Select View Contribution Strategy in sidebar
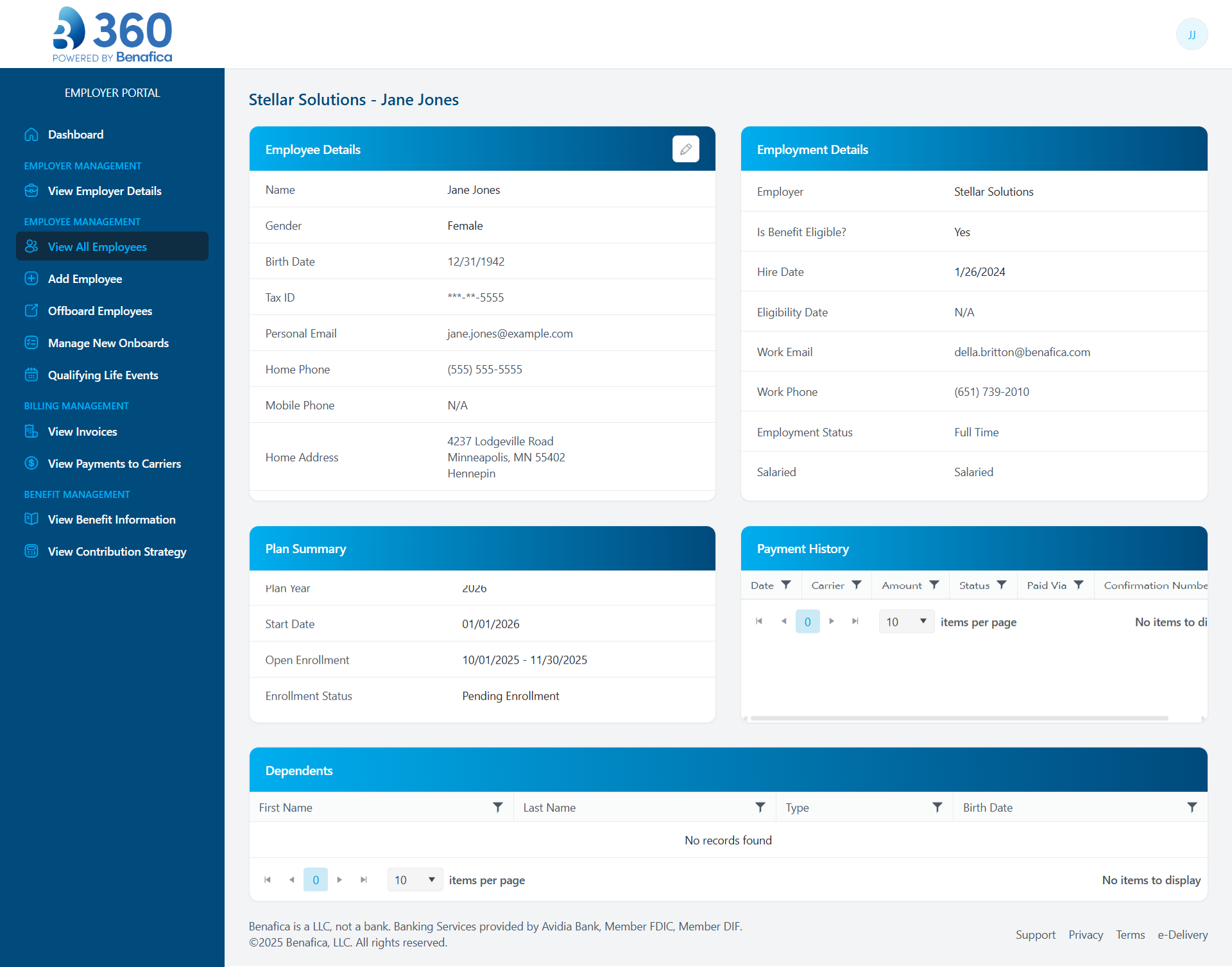The height and width of the screenshot is (967, 1232). click(x=117, y=551)
